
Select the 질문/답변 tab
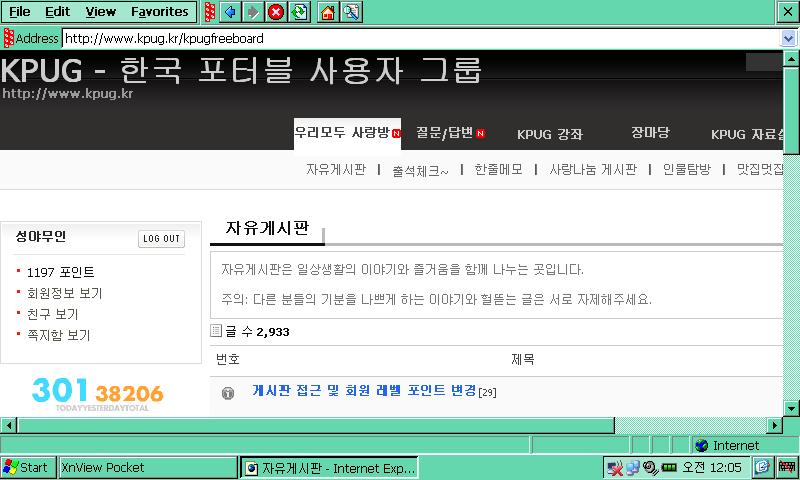(450, 134)
